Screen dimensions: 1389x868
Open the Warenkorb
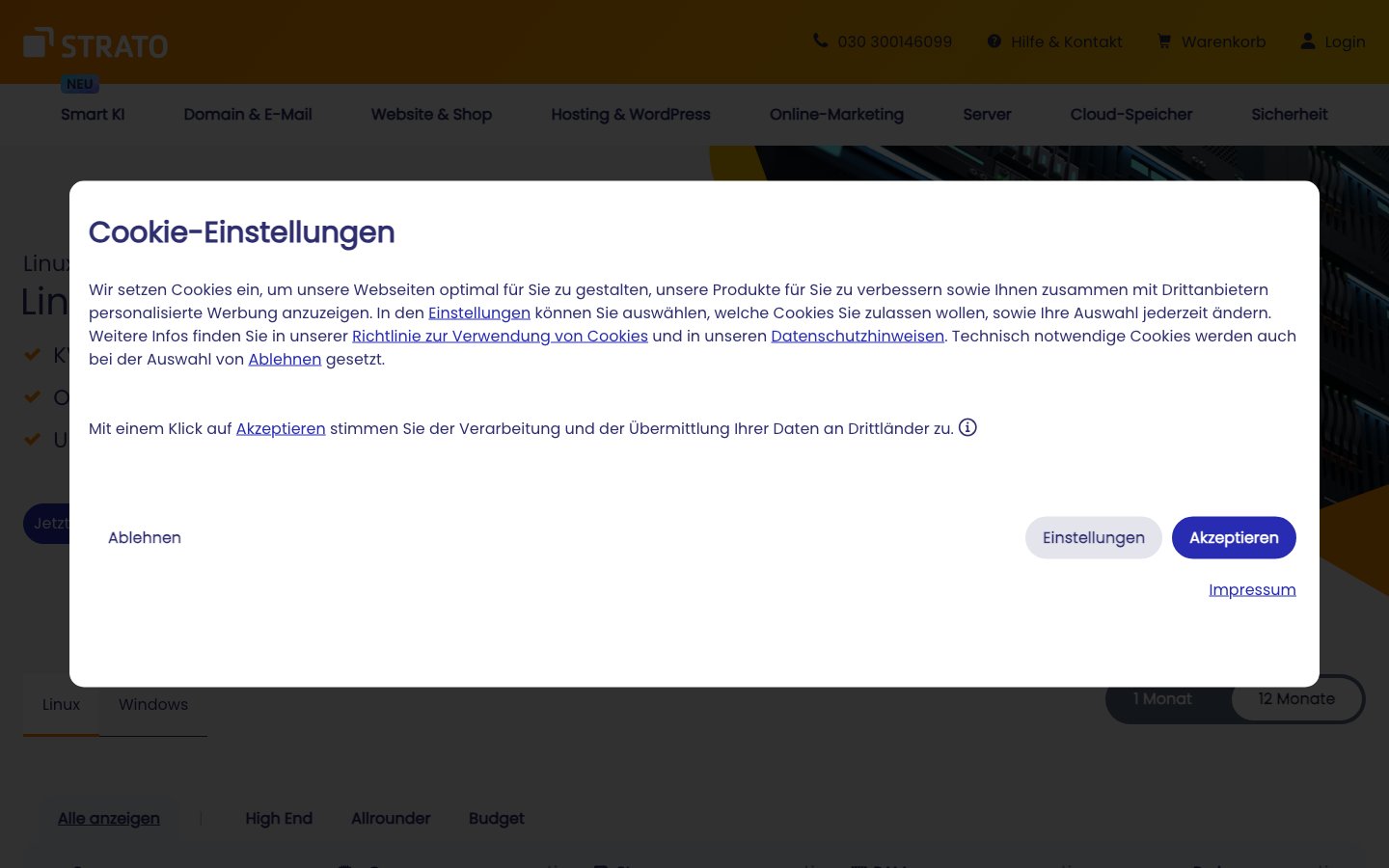(1223, 41)
